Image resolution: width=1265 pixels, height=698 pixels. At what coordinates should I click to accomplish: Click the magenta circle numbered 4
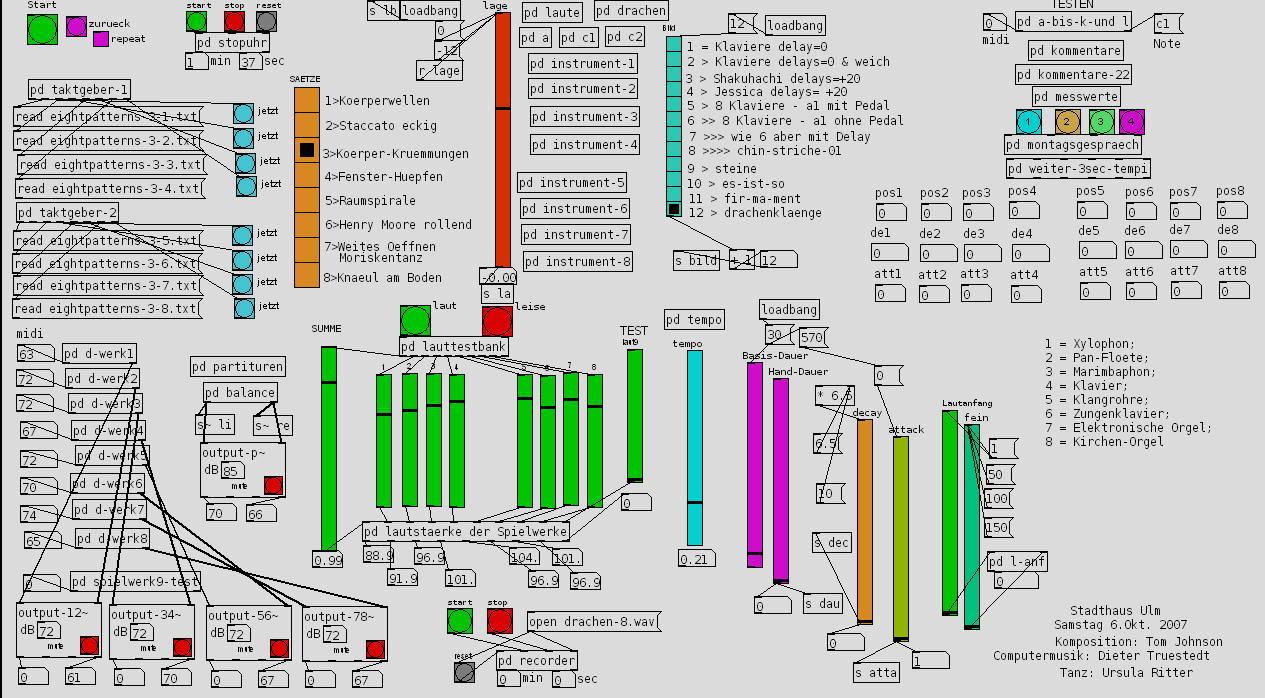pos(1131,122)
